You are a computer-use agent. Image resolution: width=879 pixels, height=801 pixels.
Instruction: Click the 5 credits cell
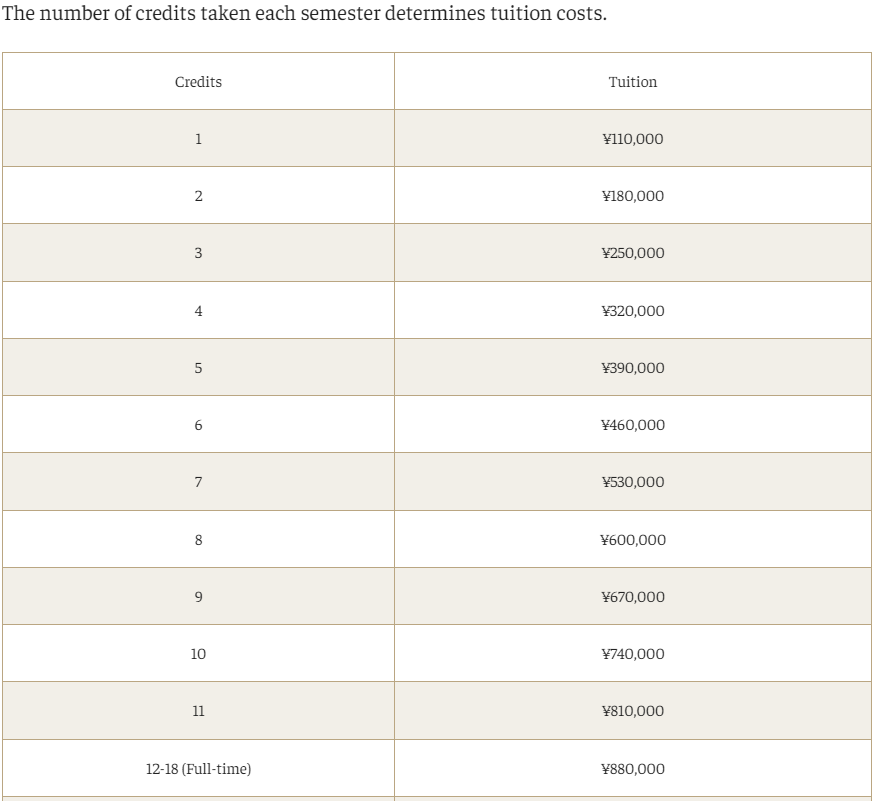198,368
